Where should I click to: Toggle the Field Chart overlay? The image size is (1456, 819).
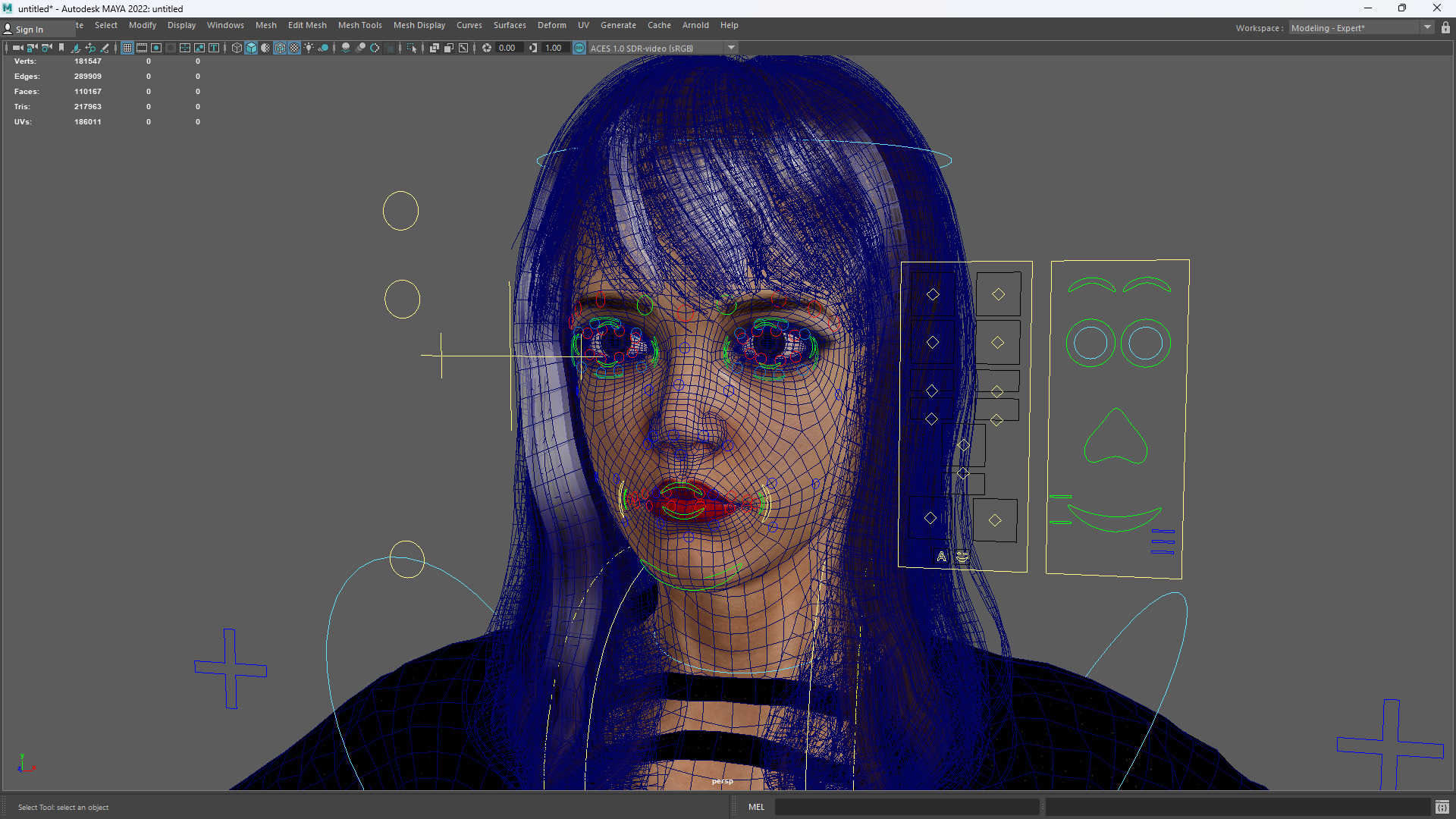pyautogui.click(x=185, y=48)
